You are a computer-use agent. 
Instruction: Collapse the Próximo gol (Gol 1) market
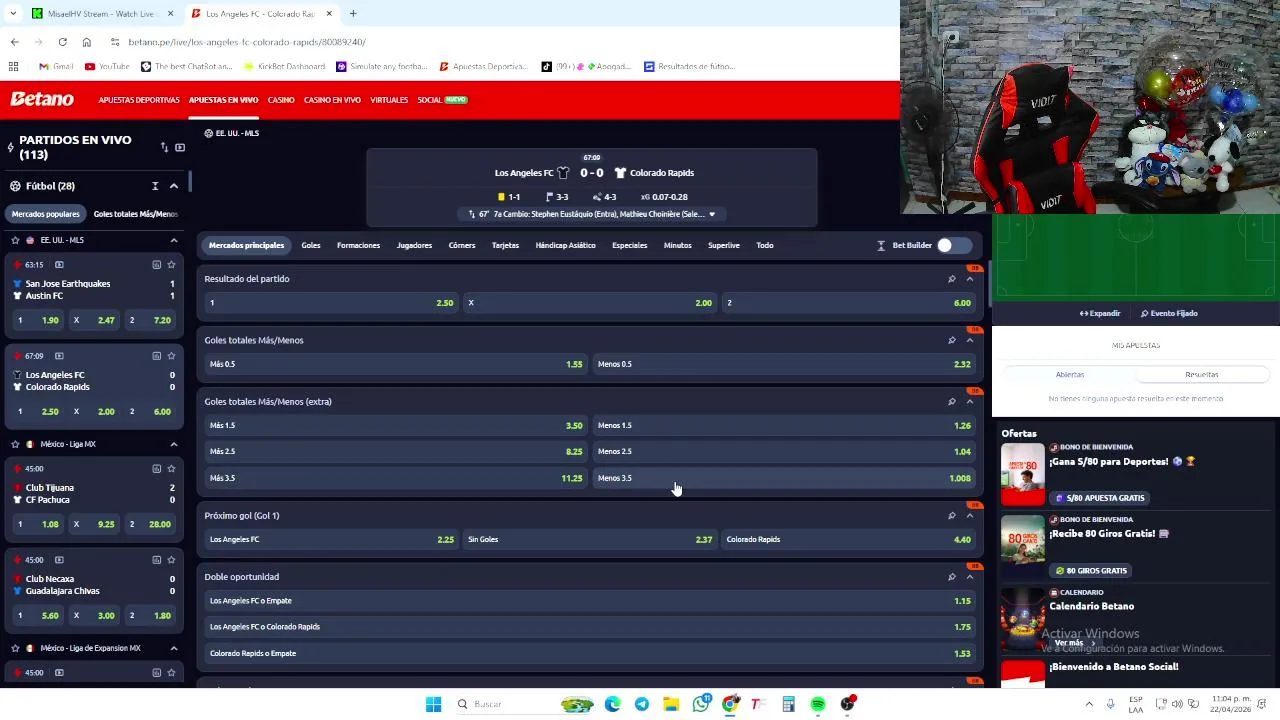(x=969, y=516)
